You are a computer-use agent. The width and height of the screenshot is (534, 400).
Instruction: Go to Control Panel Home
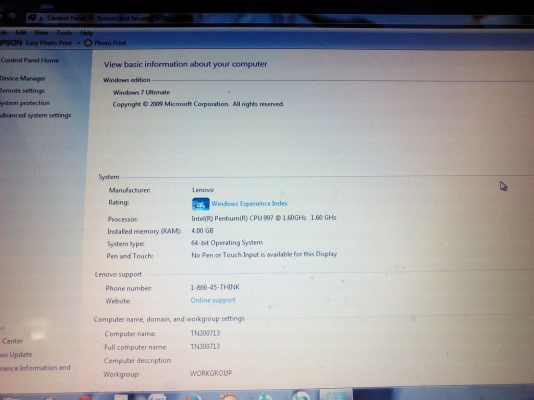pyautogui.click(x=29, y=60)
